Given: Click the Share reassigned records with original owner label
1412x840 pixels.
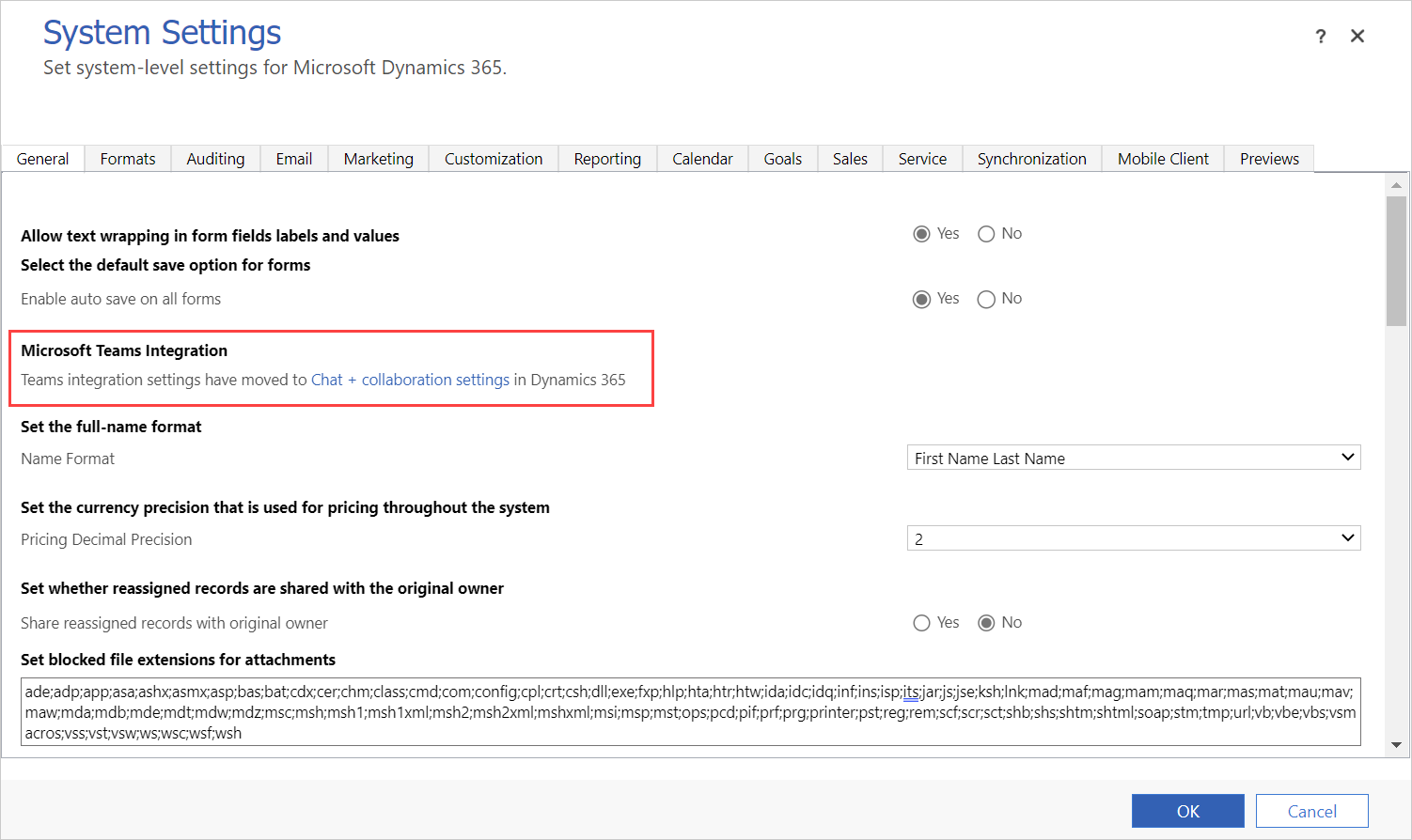Looking at the screenshot, I should [174, 623].
